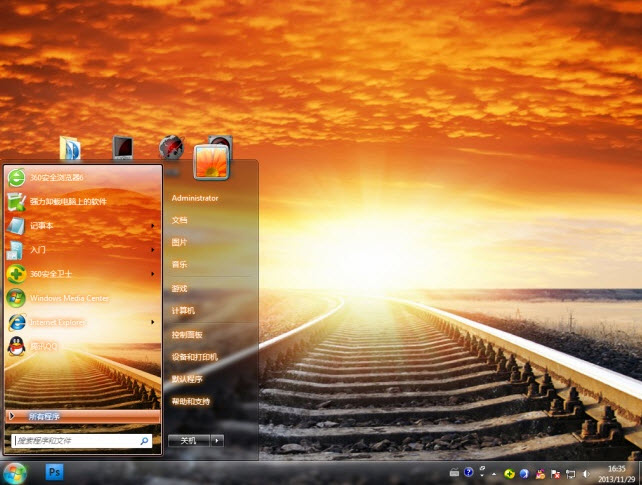Open 控制面板 (Control Panel)
This screenshot has width=642, height=485.
(x=187, y=335)
